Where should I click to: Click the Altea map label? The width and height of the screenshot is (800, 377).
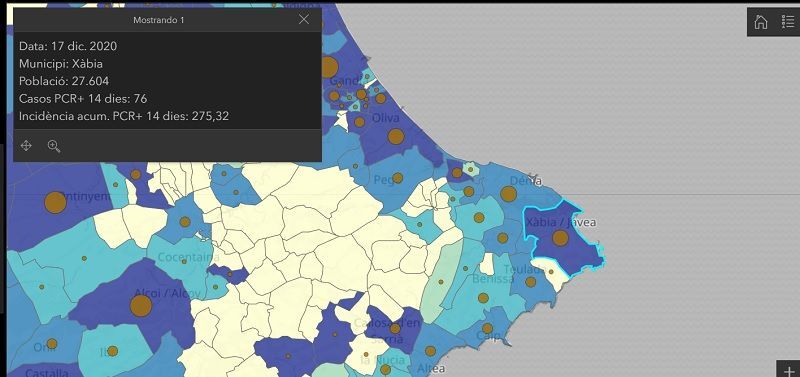(x=431, y=368)
